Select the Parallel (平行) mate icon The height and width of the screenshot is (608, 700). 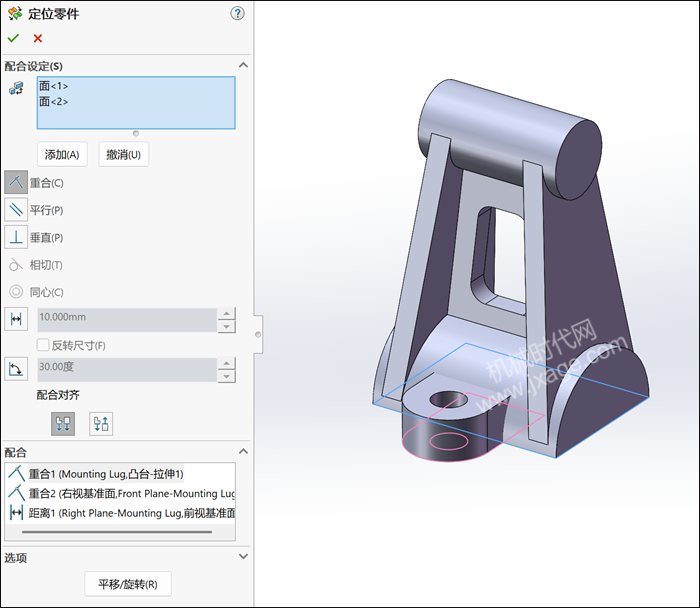(17, 209)
